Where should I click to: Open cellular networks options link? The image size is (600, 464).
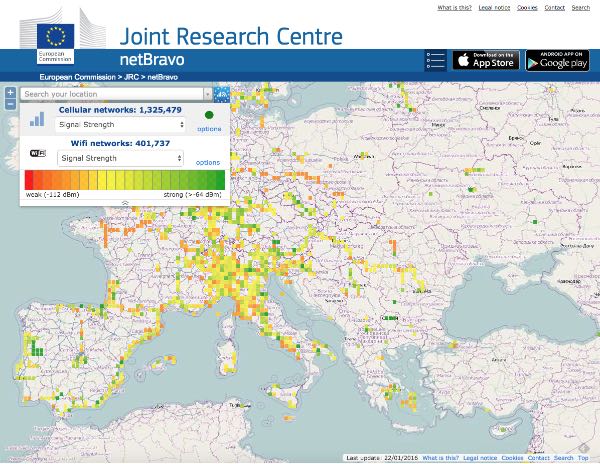tap(209, 129)
